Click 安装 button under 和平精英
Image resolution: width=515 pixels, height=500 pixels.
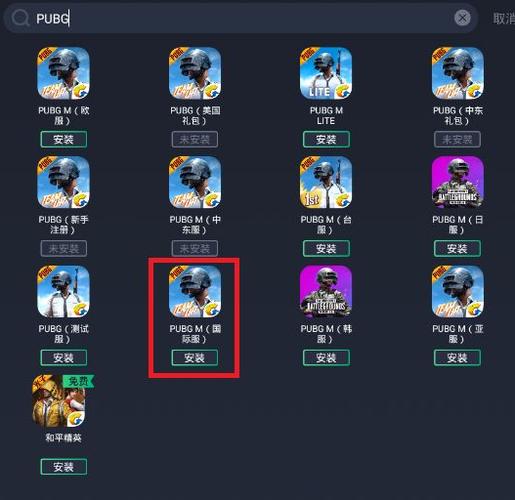(x=64, y=467)
